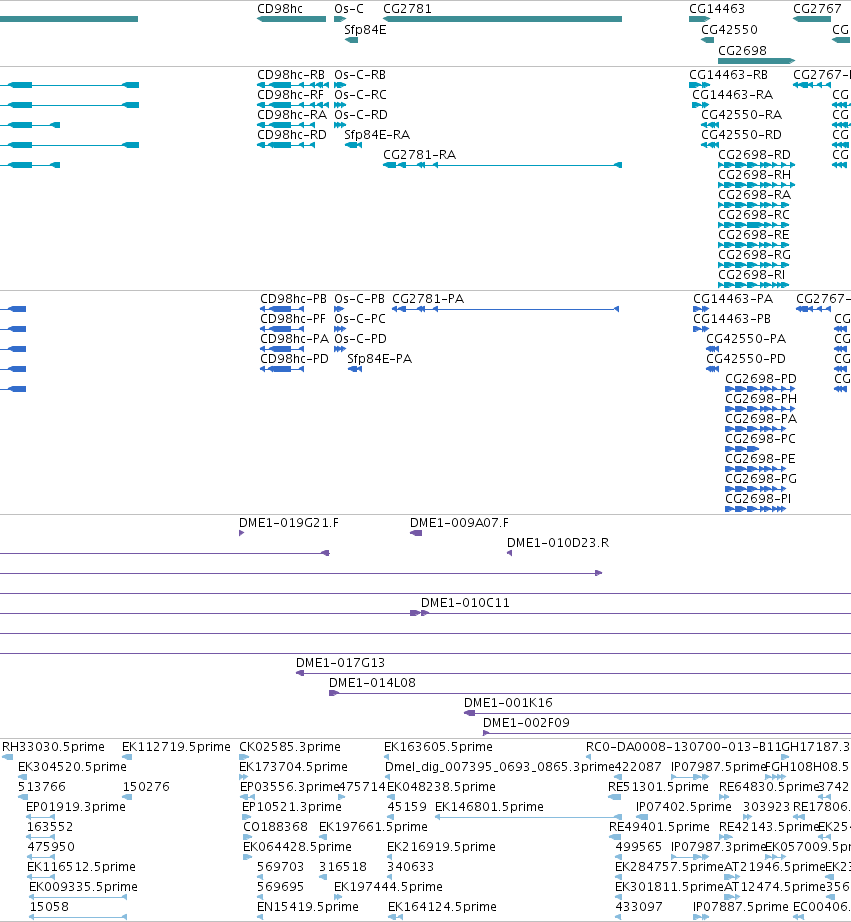This screenshot has width=851, height=922.
Task: Click the Os-C-RB transcript label
Action: tap(360, 75)
